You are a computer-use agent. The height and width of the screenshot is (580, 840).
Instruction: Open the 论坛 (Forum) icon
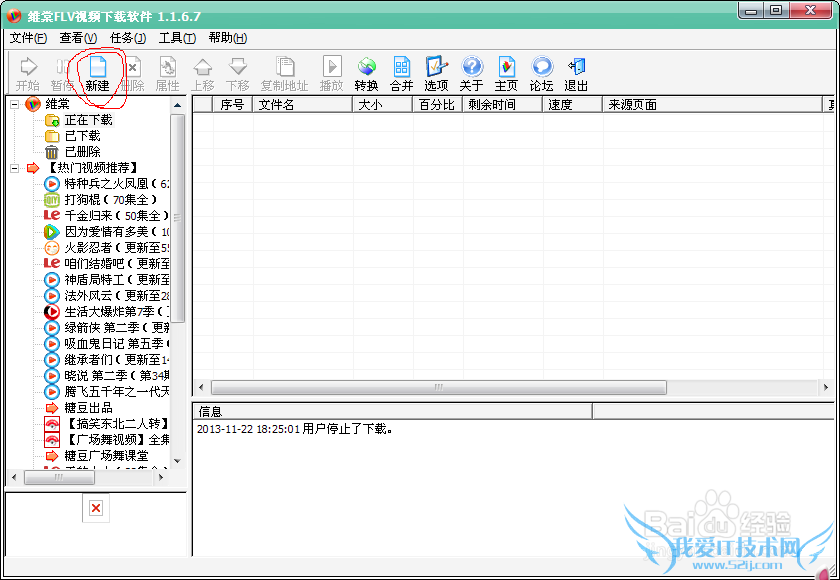point(541,73)
